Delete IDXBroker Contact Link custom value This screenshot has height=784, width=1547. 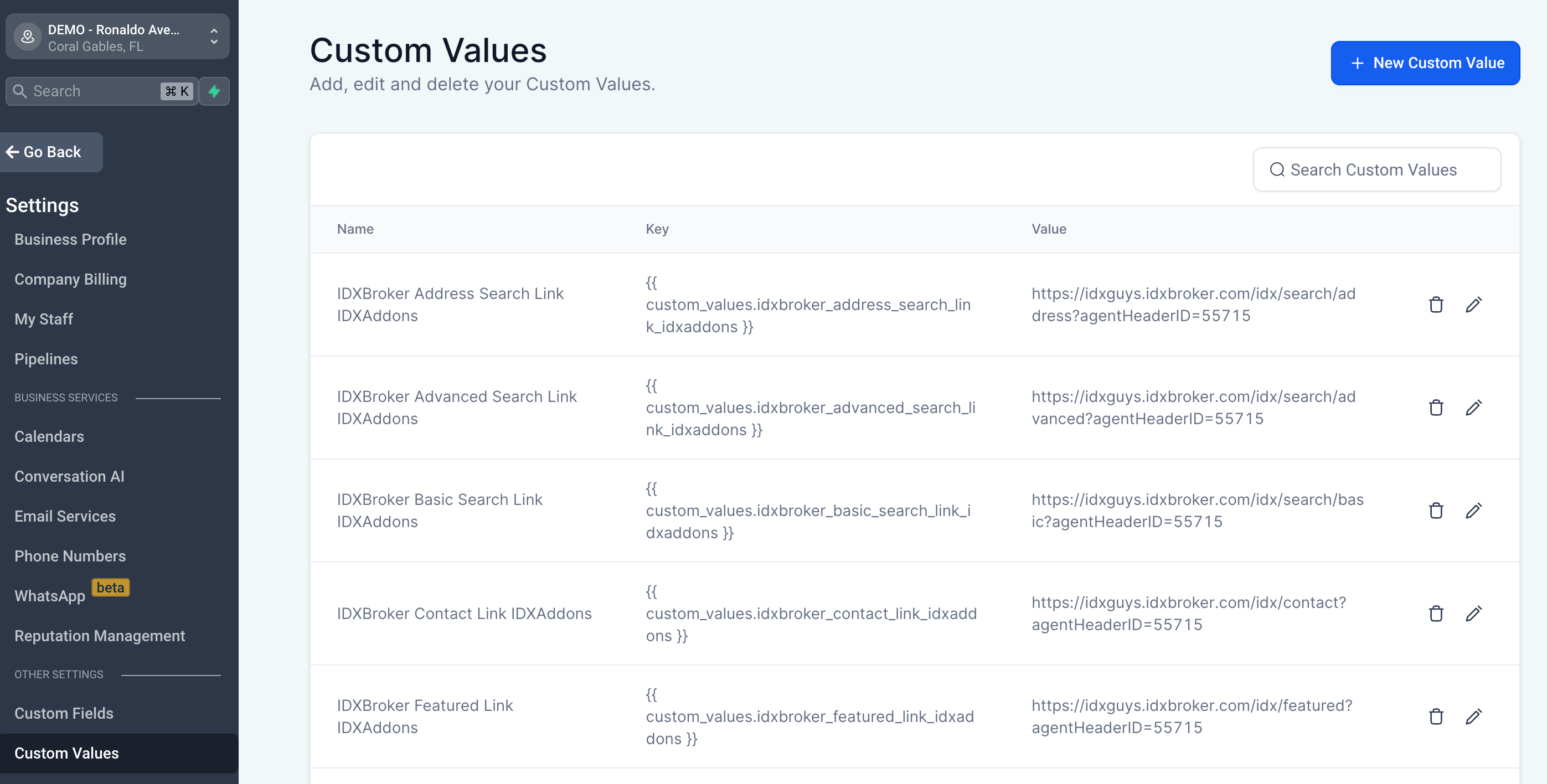(x=1435, y=613)
